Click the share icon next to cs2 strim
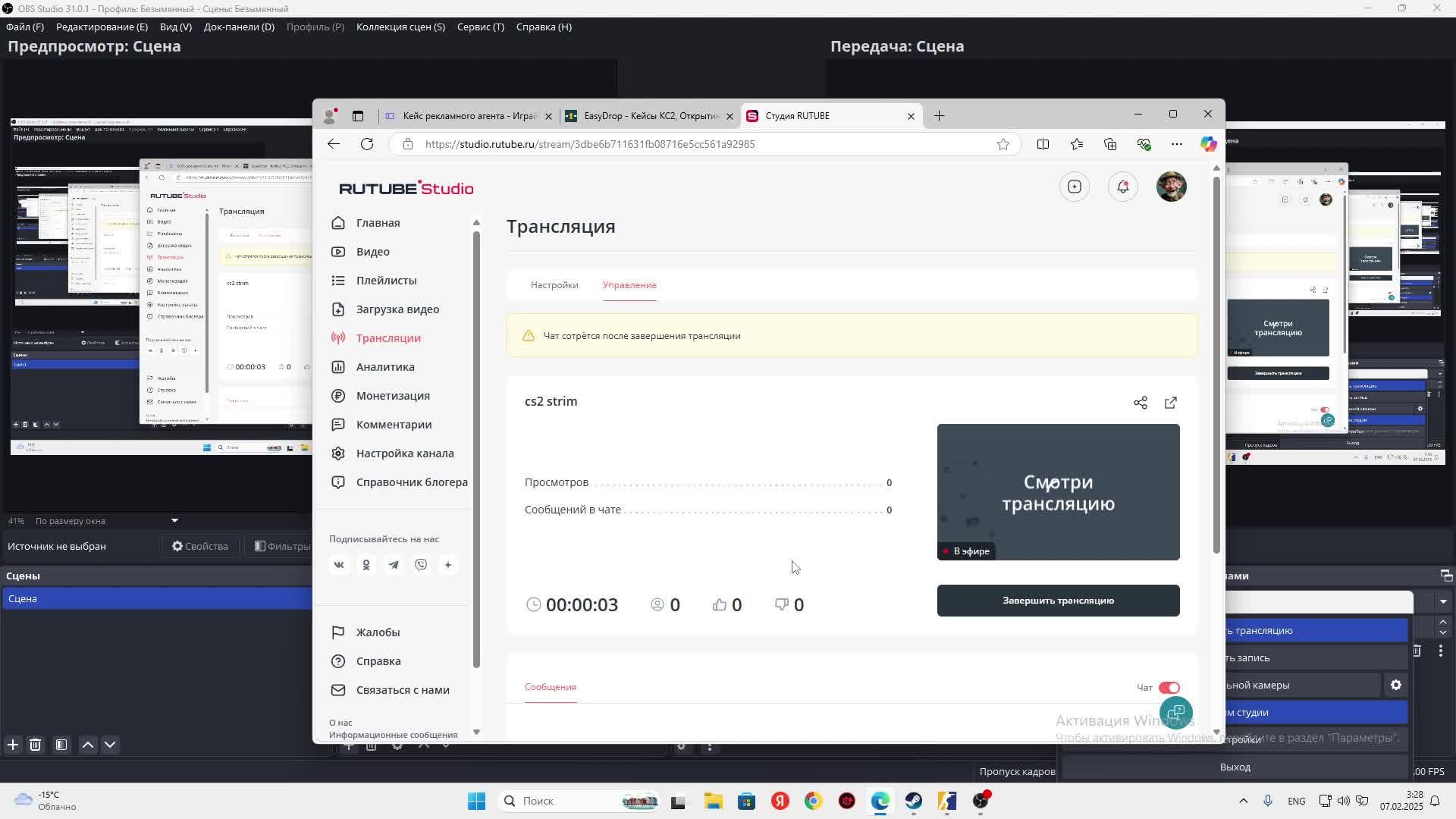This screenshot has height=819, width=1456. (x=1140, y=403)
